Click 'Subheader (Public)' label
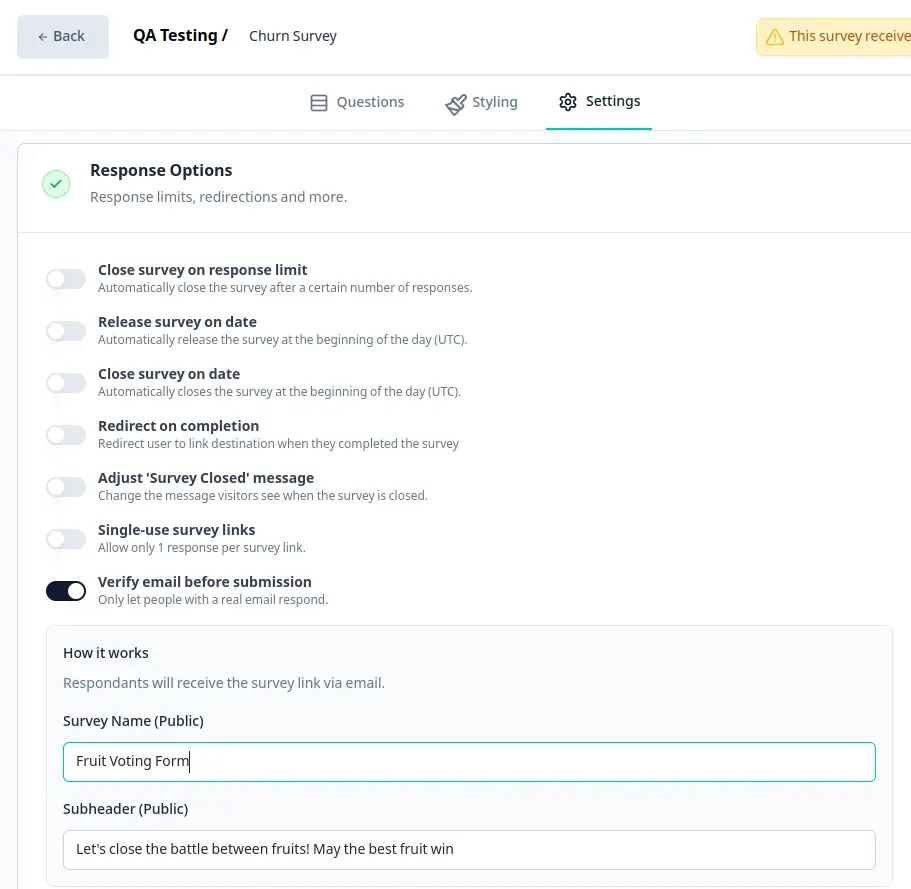911x889 pixels. (x=125, y=809)
